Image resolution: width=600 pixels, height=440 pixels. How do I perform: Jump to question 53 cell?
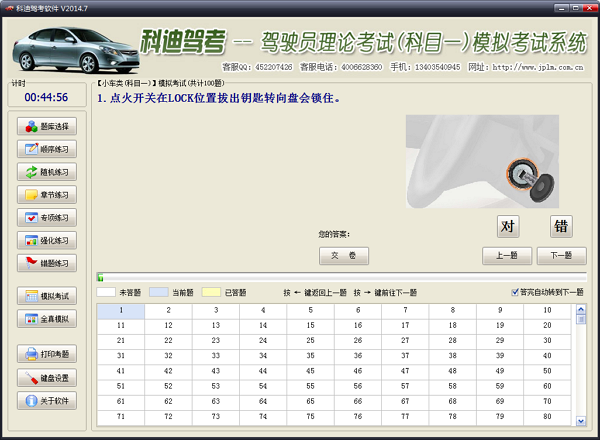[216, 387]
